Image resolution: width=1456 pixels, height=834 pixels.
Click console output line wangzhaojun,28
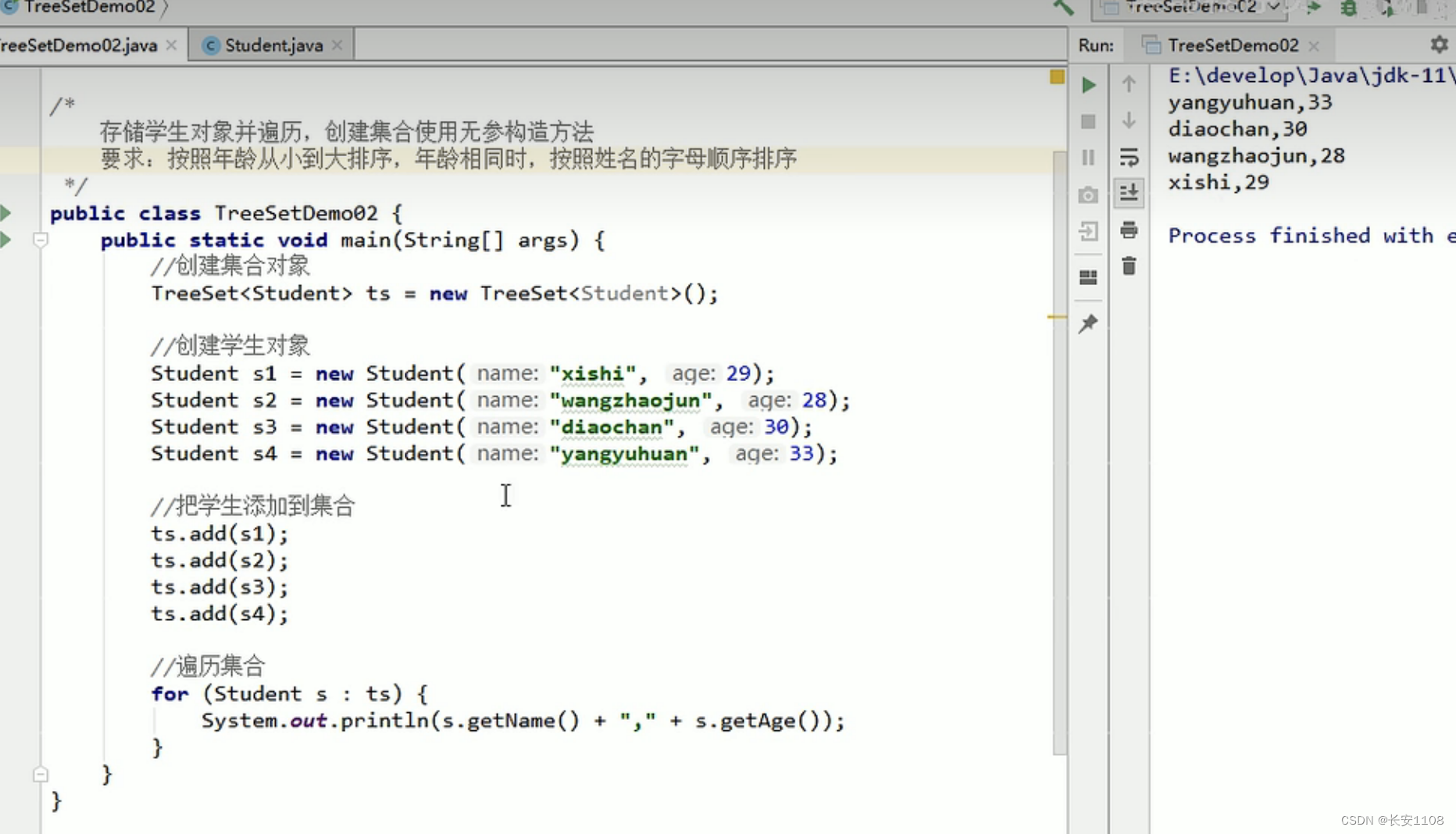pos(1256,155)
